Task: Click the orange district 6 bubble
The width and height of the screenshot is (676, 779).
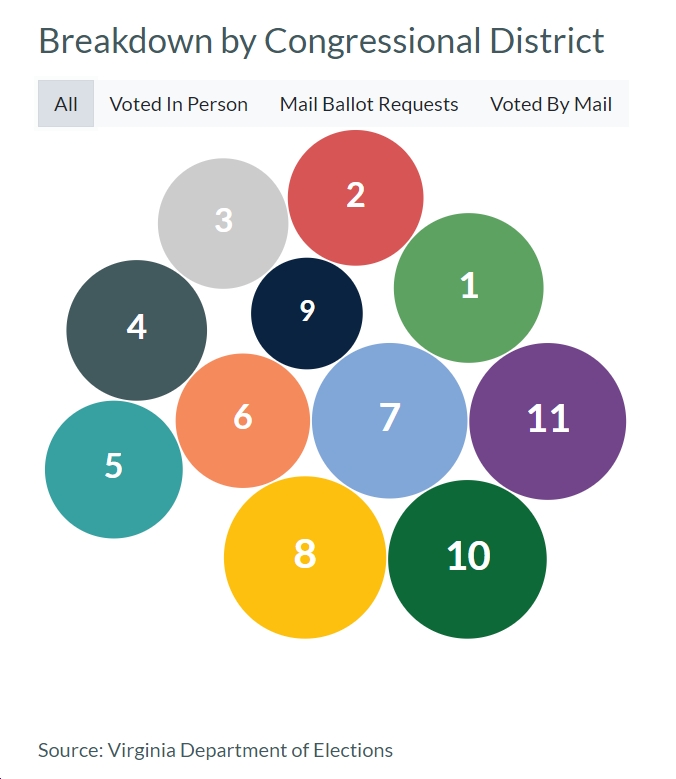Action: (243, 420)
